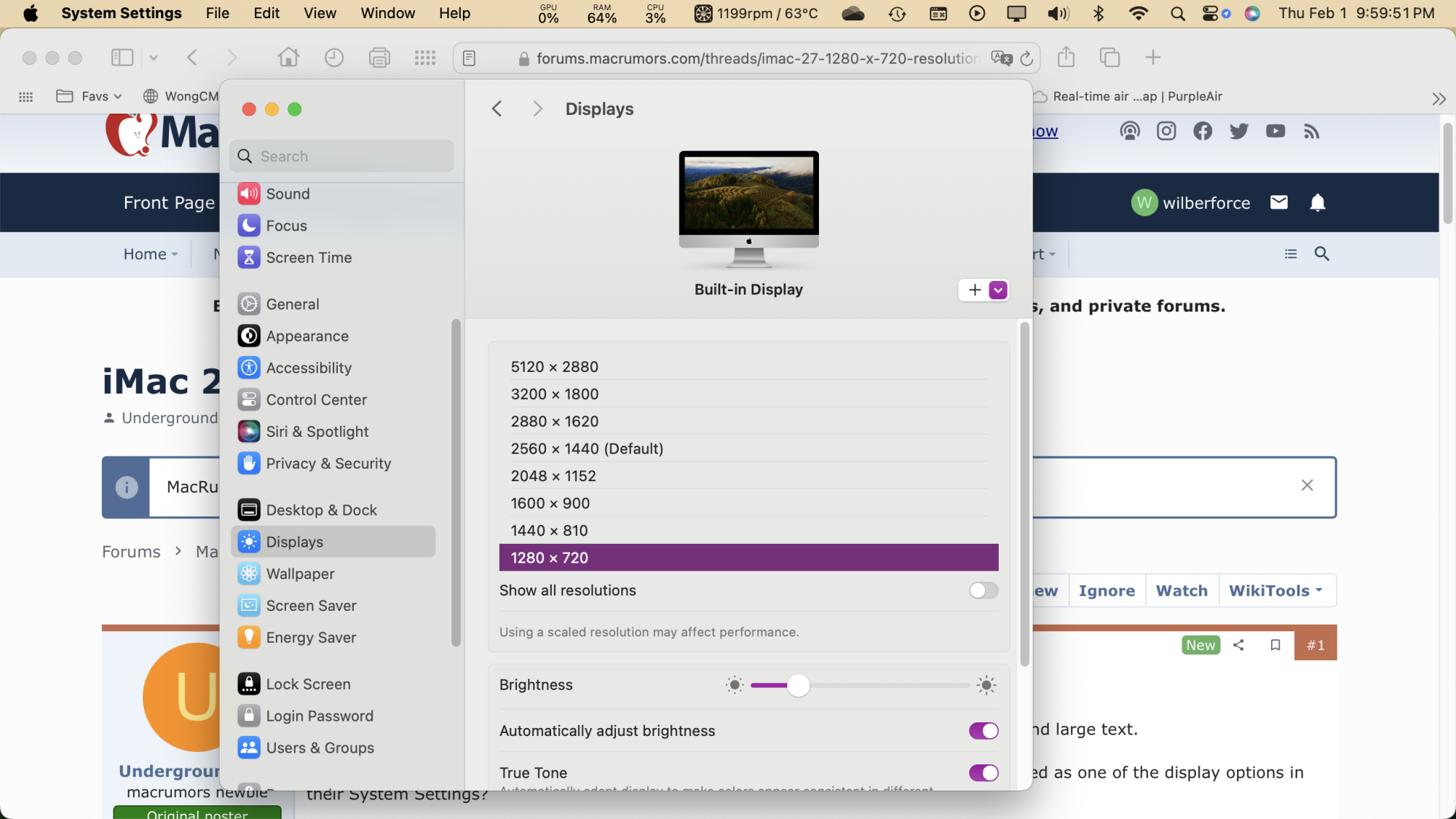Click the forum notifications bell

pos(1317,202)
